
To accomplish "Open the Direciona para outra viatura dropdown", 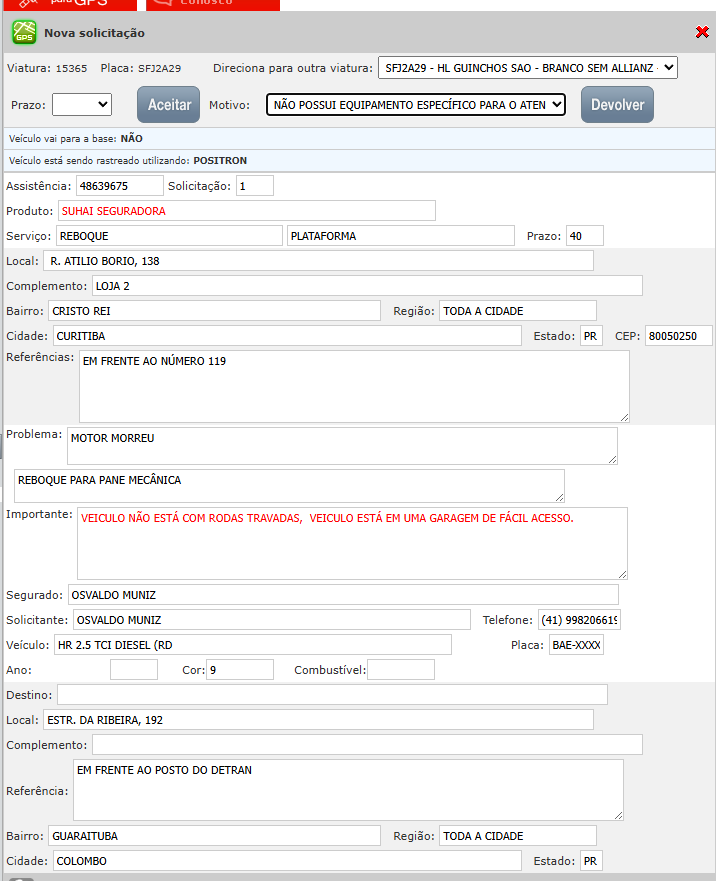I will pos(528,68).
